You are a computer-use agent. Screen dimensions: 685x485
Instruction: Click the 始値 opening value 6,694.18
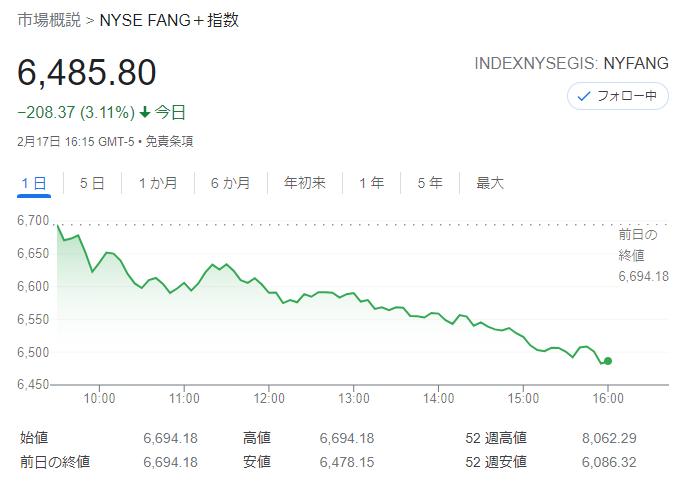[x=171, y=438]
